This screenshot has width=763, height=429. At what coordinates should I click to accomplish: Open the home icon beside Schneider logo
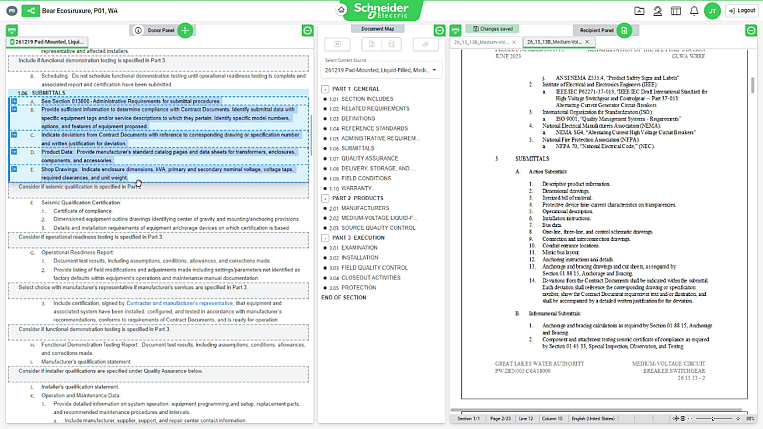342,10
